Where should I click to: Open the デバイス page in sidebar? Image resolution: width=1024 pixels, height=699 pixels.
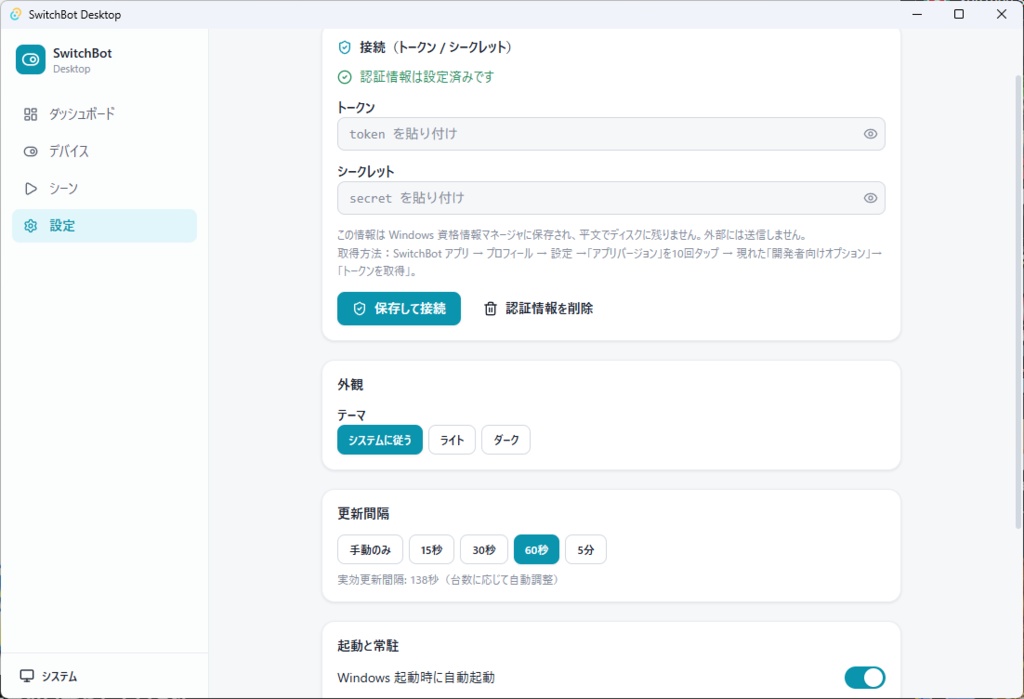104,152
